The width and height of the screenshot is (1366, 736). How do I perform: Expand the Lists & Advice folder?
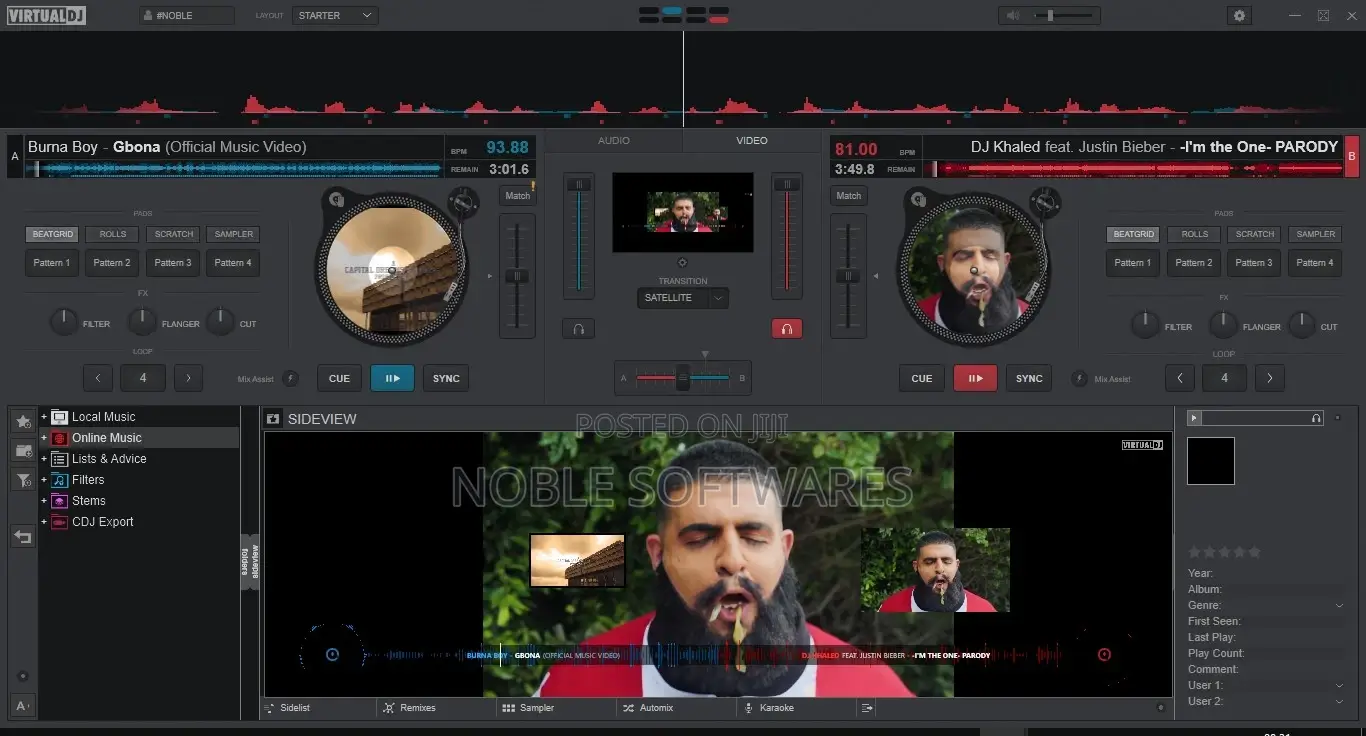point(44,459)
